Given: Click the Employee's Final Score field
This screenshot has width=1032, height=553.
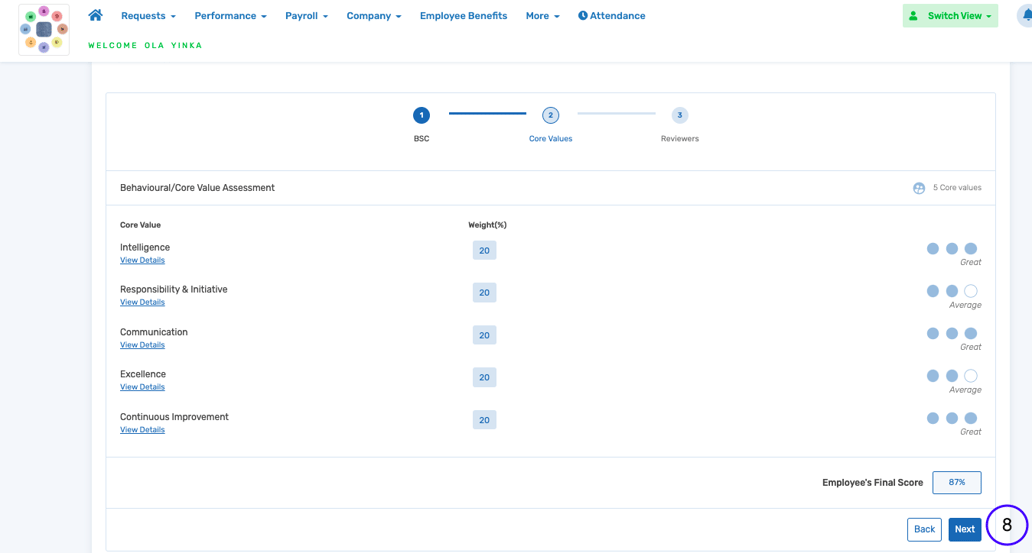Looking at the screenshot, I should point(956,482).
